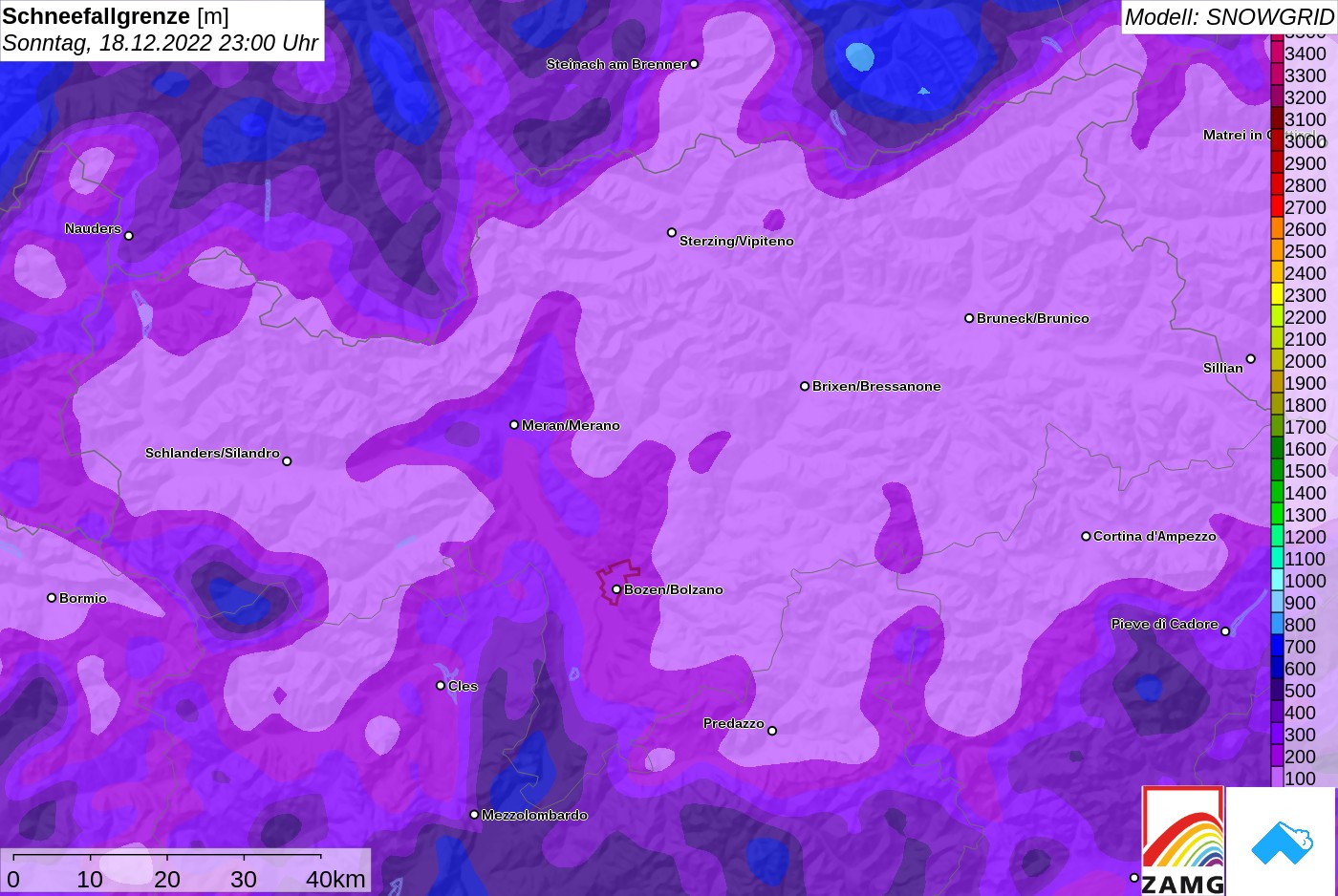The width and height of the screenshot is (1338, 896).
Task: Click the ZAMG rainbow logo
Action: 1183,841
